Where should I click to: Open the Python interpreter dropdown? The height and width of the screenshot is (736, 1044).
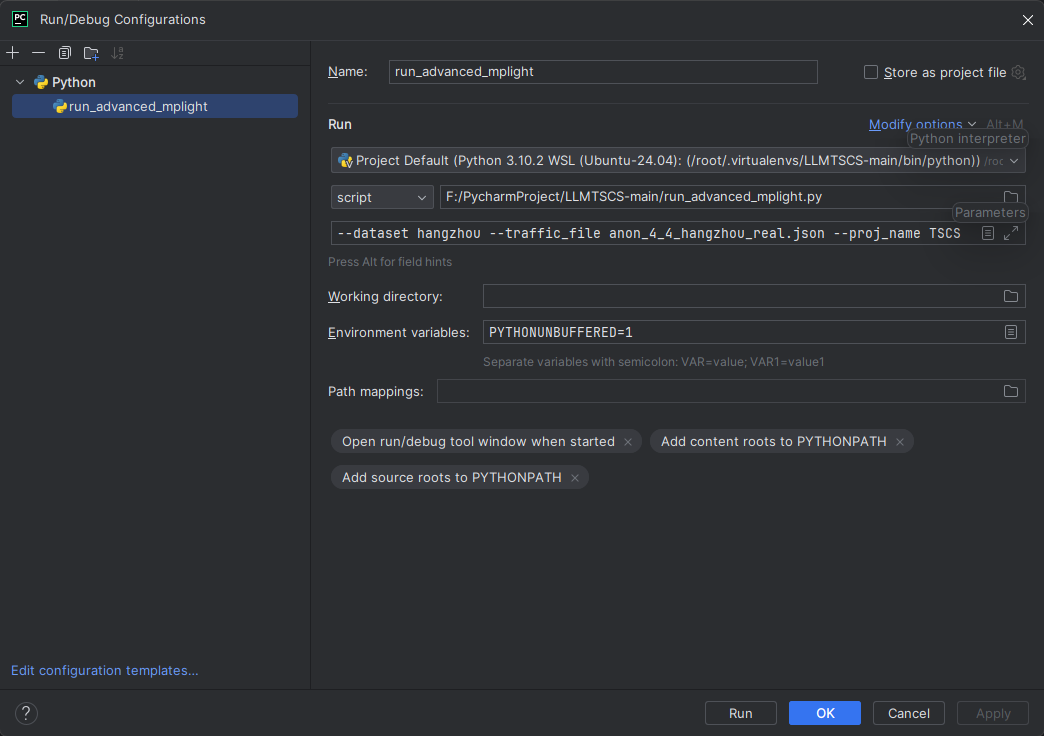click(1014, 160)
